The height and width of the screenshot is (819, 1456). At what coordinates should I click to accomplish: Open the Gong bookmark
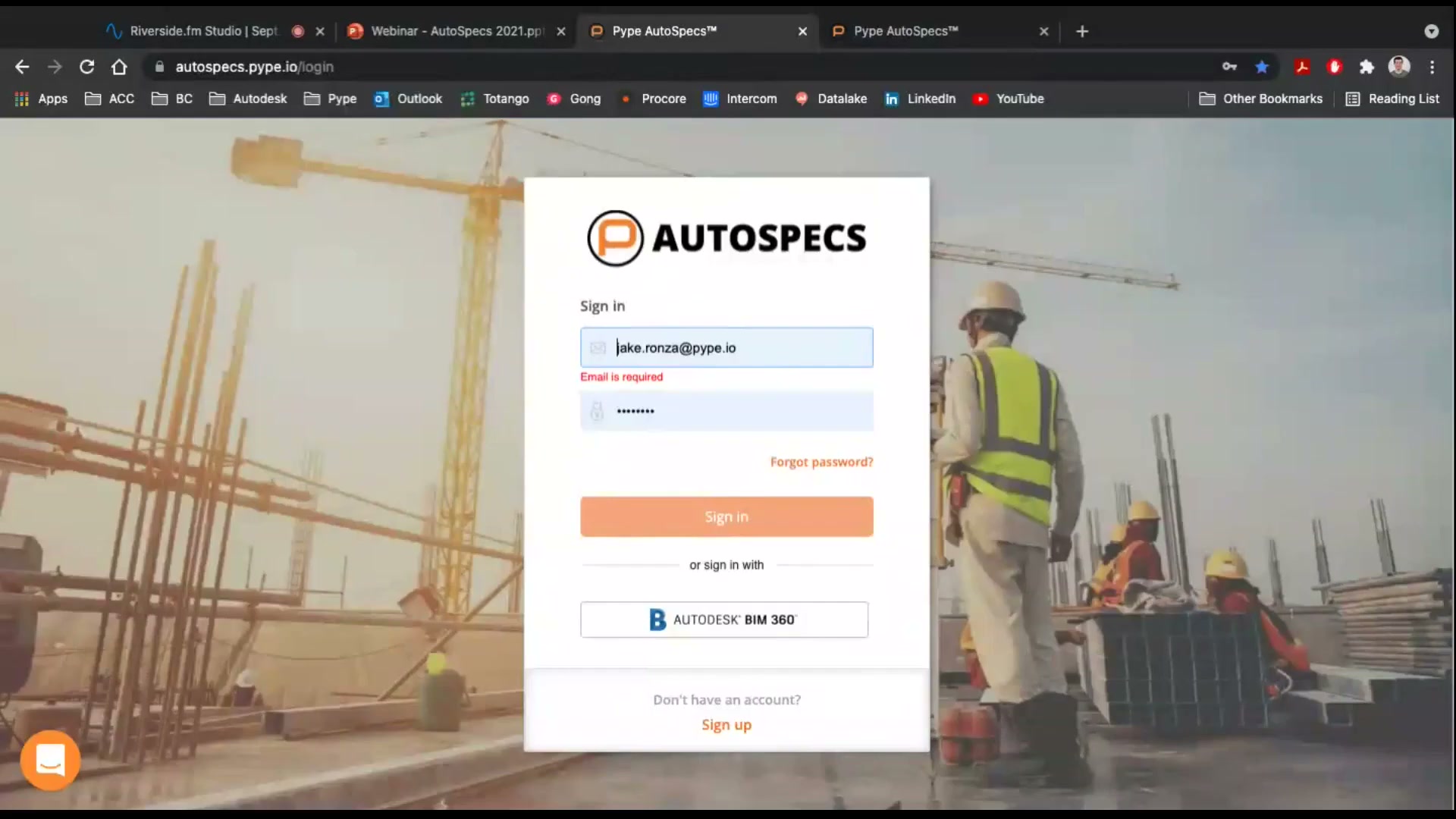pos(573,99)
